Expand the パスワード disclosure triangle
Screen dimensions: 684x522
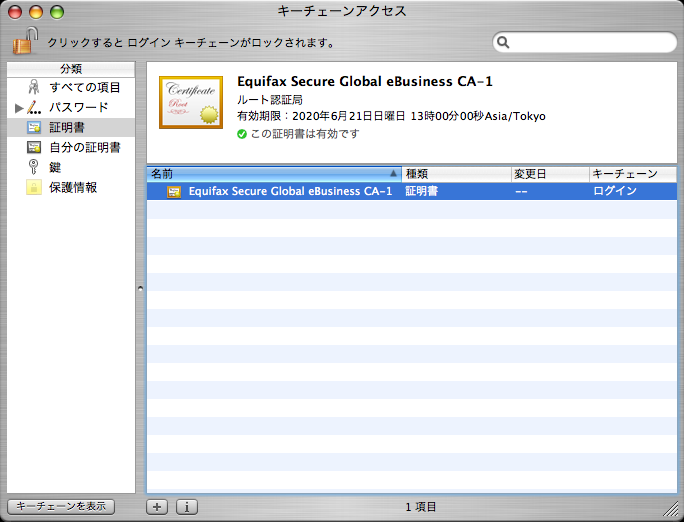pyautogui.click(x=19, y=108)
